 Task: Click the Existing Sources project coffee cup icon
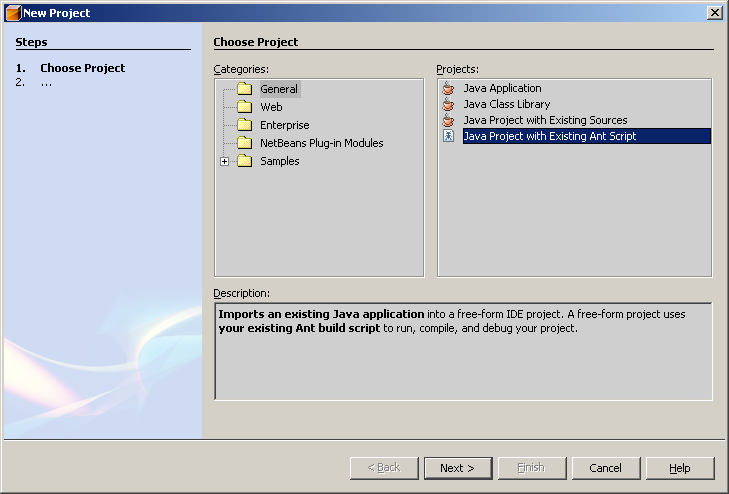448,120
